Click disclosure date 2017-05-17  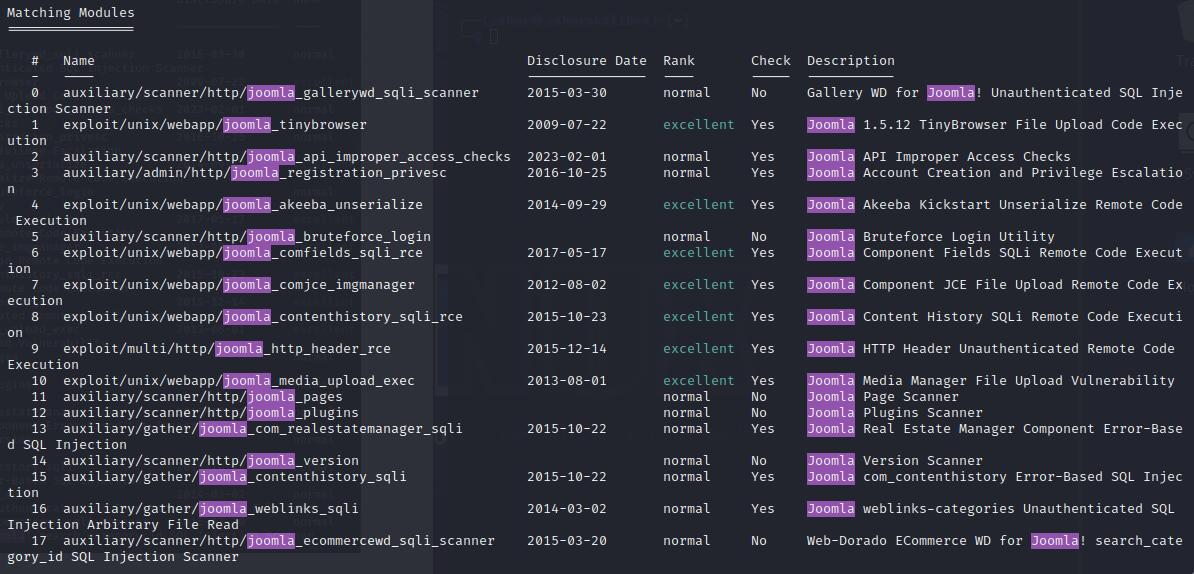tap(567, 253)
